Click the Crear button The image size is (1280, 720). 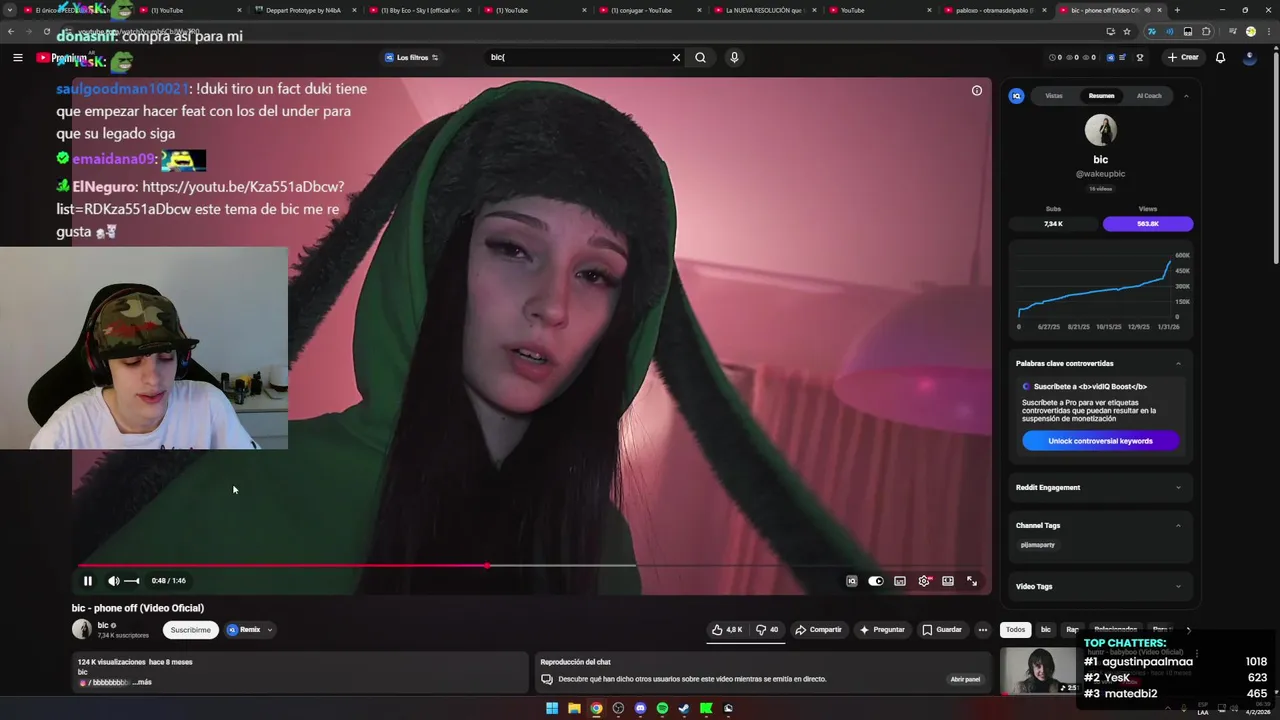pos(1182,57)
